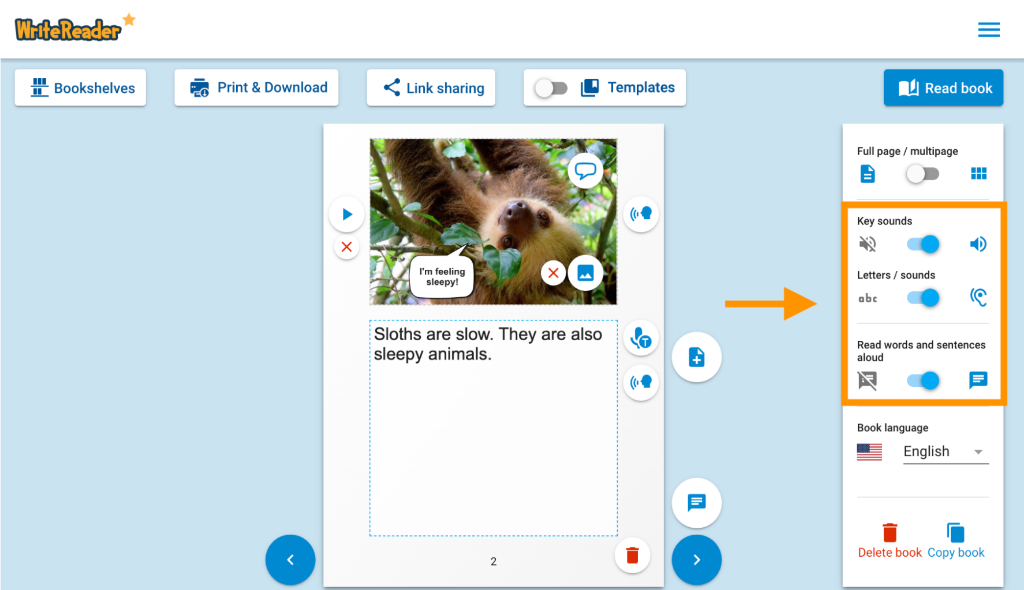Click the Templates label
Screen dimensions: 1024x590
[641, 88]
